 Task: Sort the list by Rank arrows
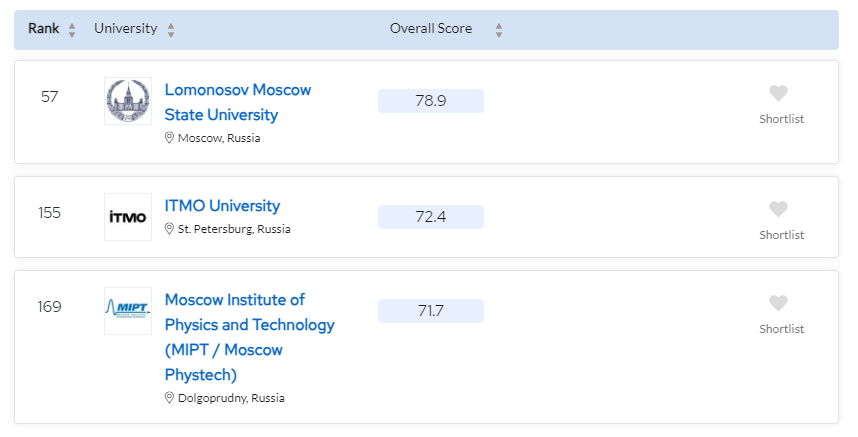72,30
